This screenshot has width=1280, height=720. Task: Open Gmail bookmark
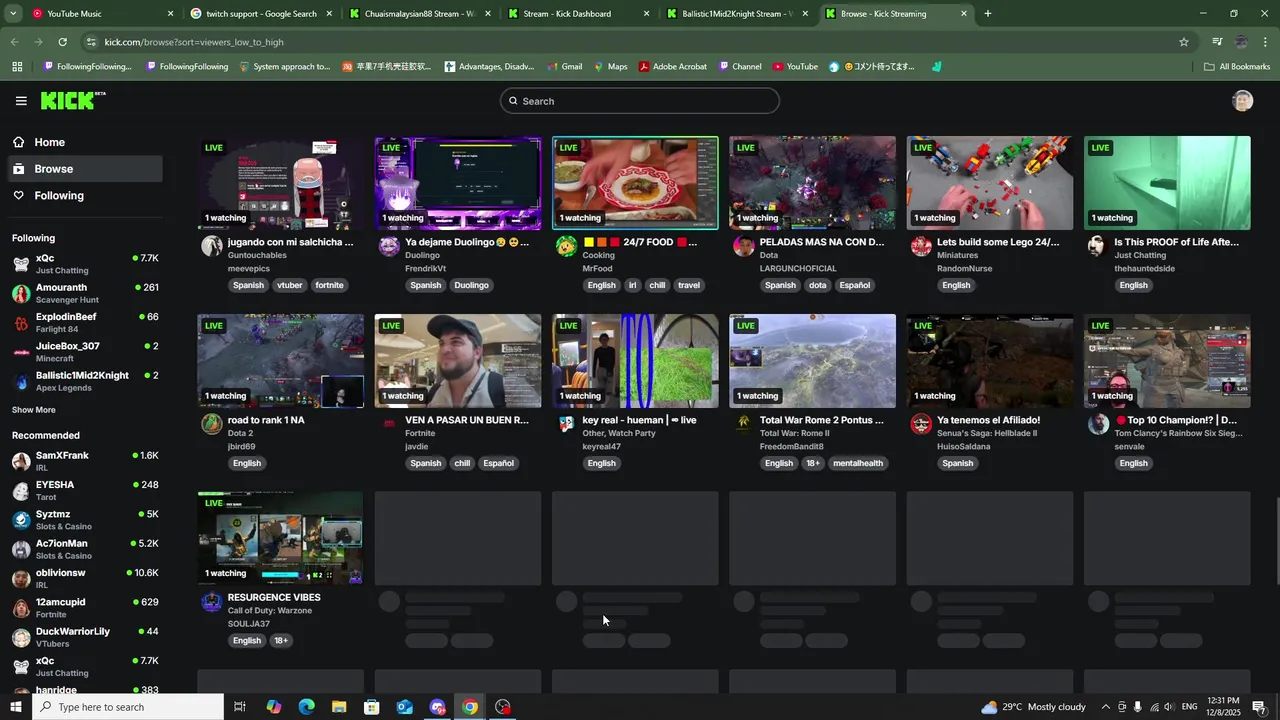click(x=563, y=67)
